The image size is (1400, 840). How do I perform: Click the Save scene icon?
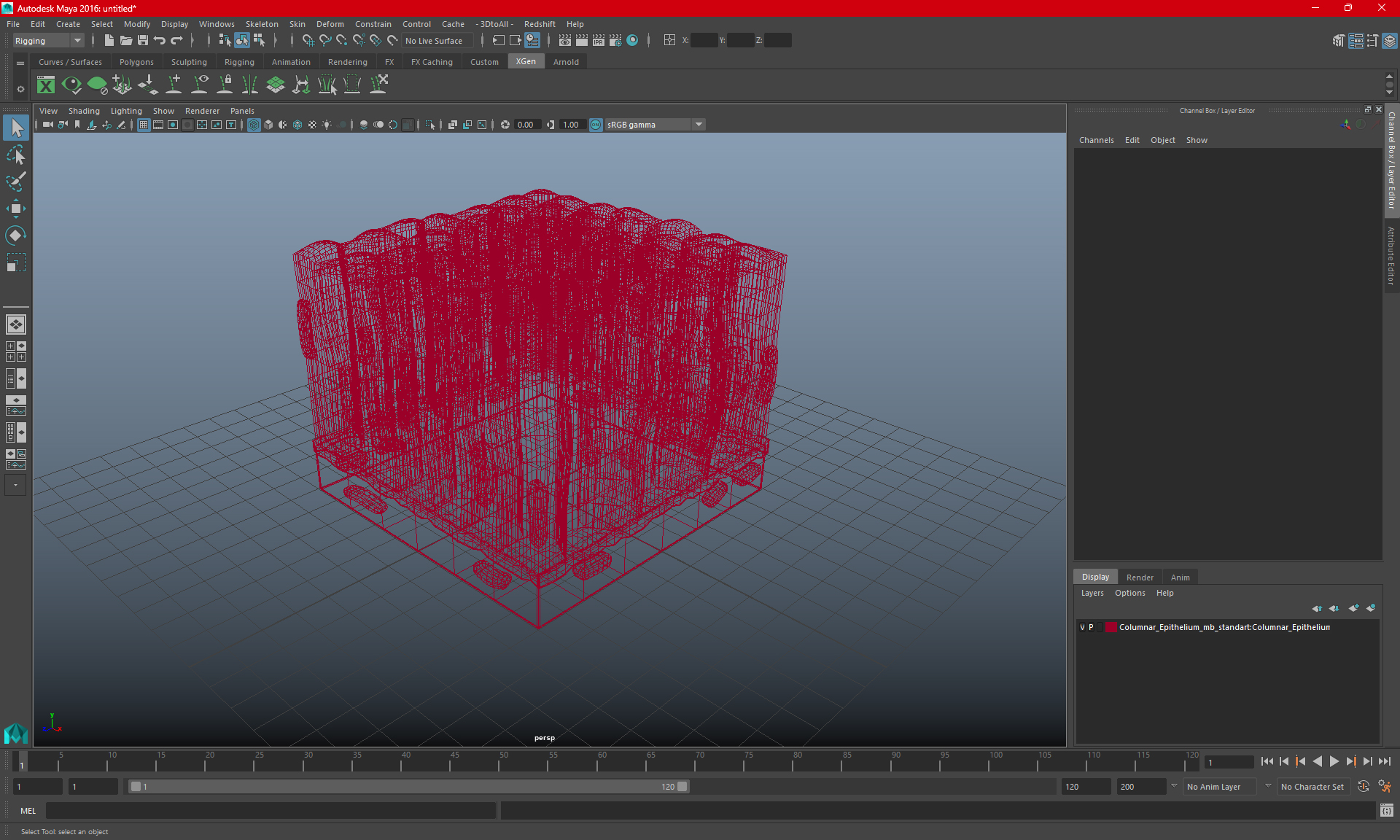(x=143, y=41)
